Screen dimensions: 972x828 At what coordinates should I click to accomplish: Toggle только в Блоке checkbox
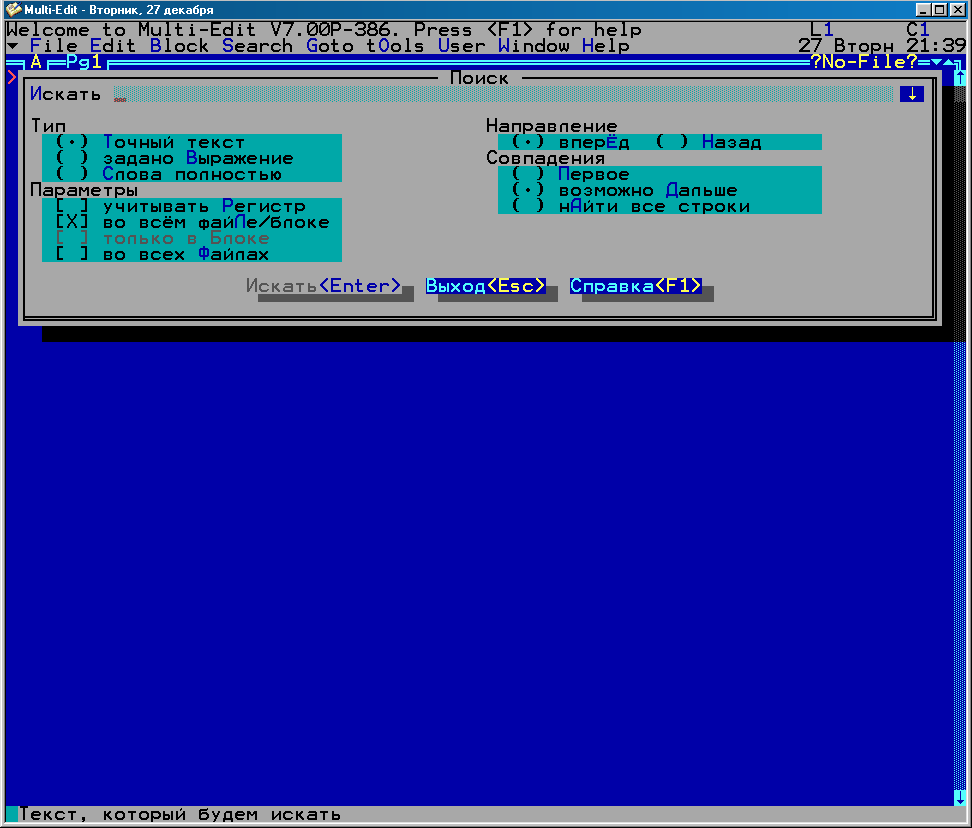point(162,239)
